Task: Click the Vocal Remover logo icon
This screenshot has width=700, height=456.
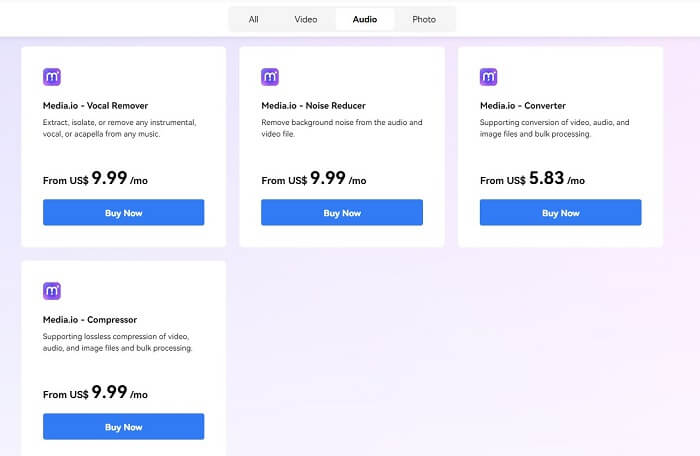Action: point(52,77)
